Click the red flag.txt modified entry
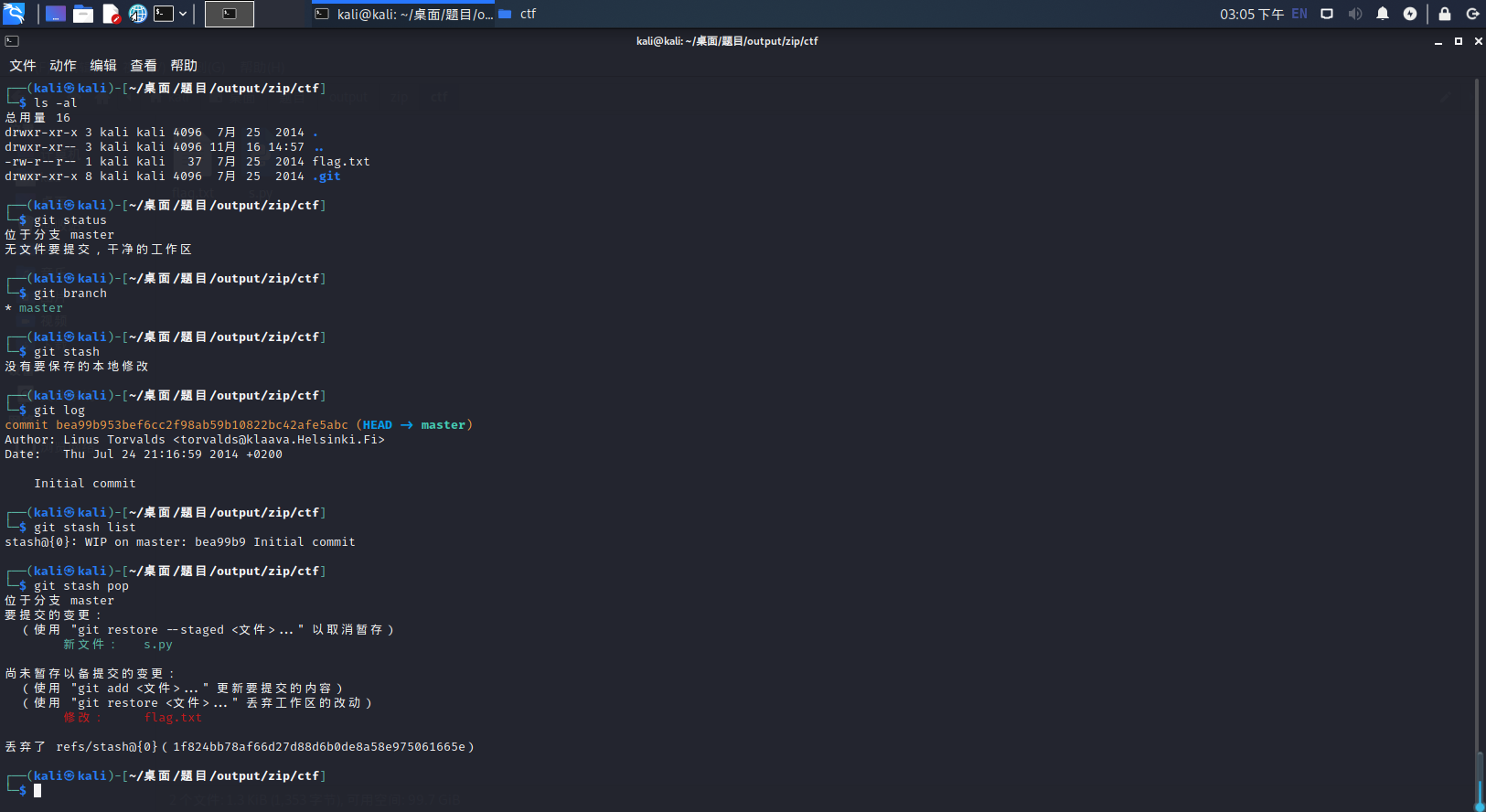The height and width of the screenshot is (812, 1486). tap(173, 718)
